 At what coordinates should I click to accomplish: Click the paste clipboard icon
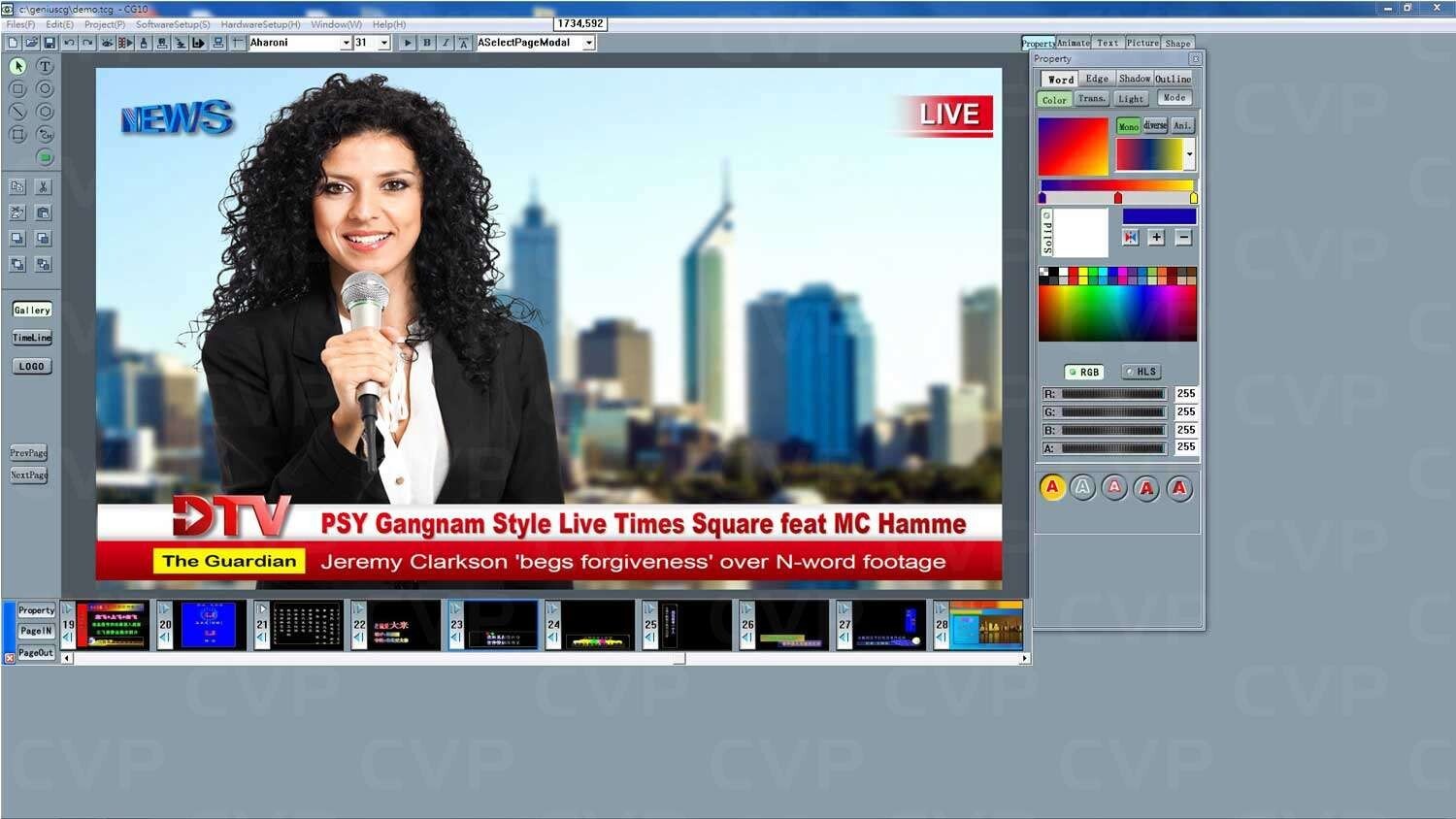coord(43,213)
